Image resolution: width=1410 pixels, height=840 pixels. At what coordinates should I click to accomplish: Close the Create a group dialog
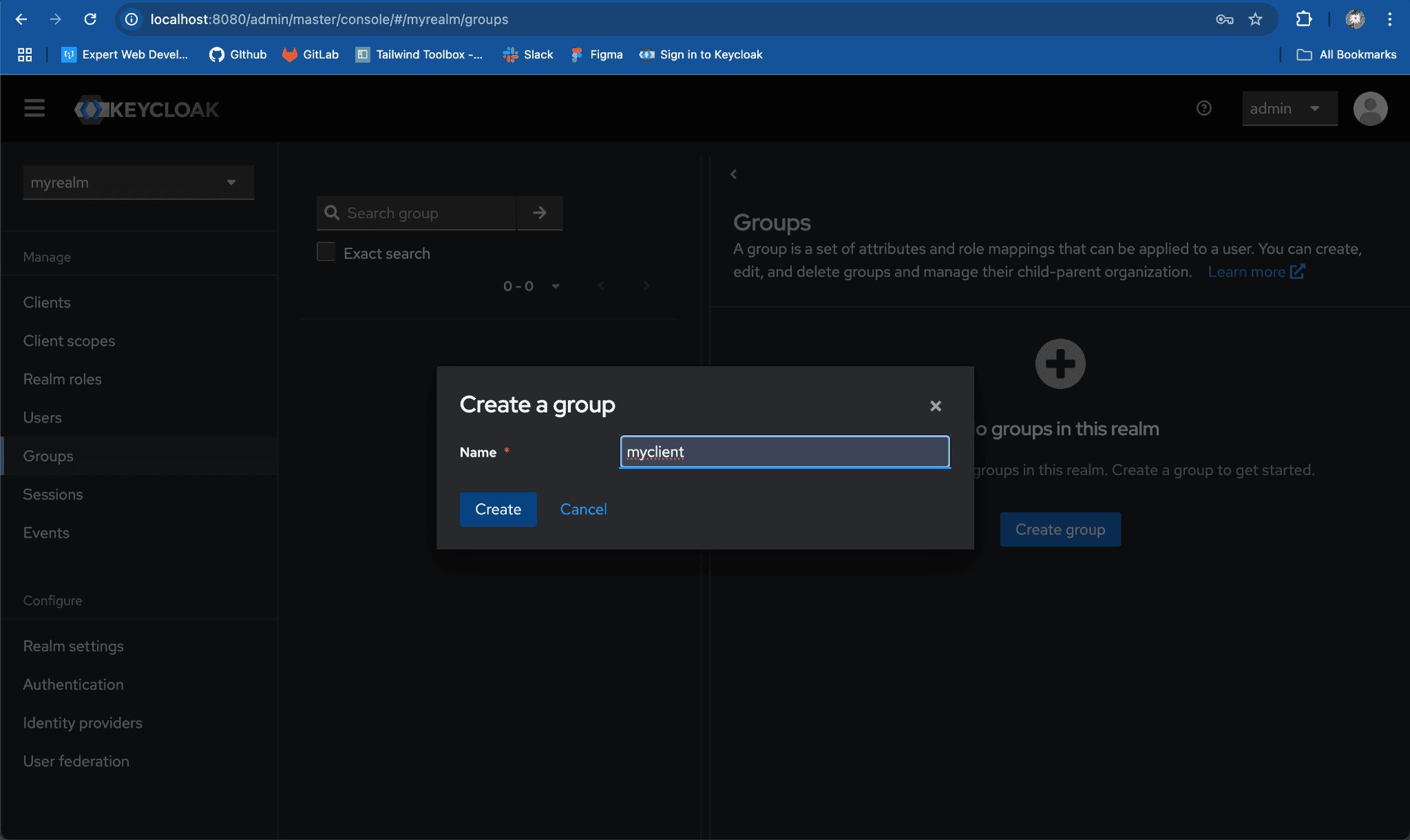935,406
